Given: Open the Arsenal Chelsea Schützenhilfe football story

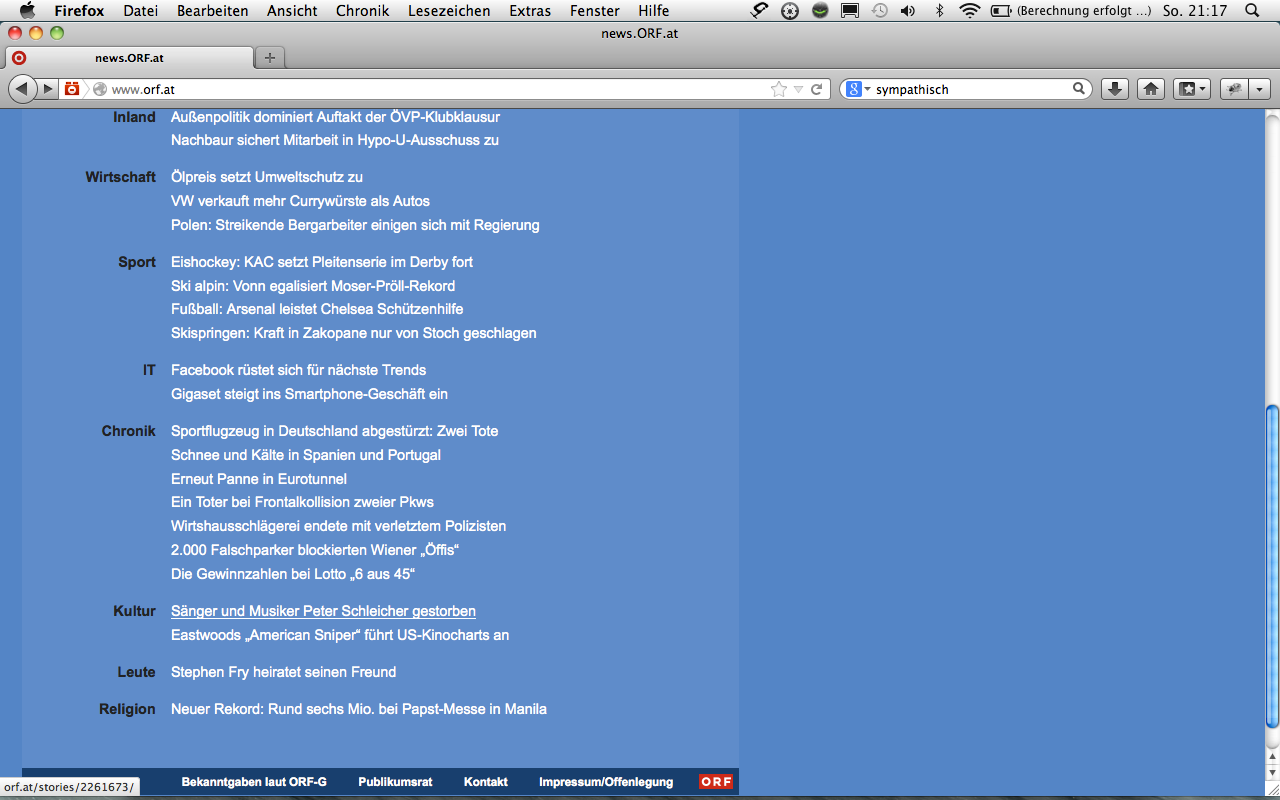Looking at the screenshot, I should 317,309.
